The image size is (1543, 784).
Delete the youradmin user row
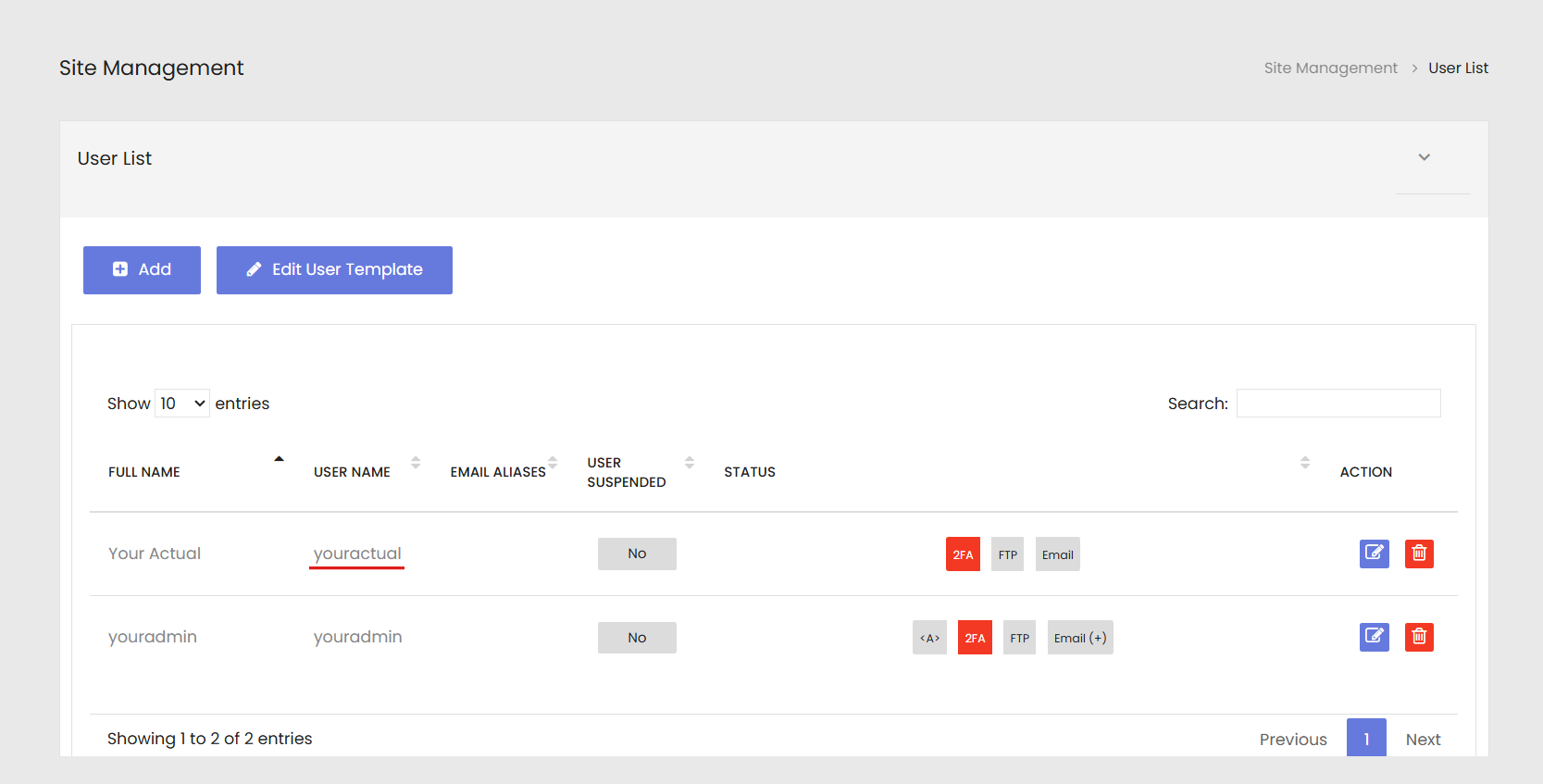click(1419, 637)
